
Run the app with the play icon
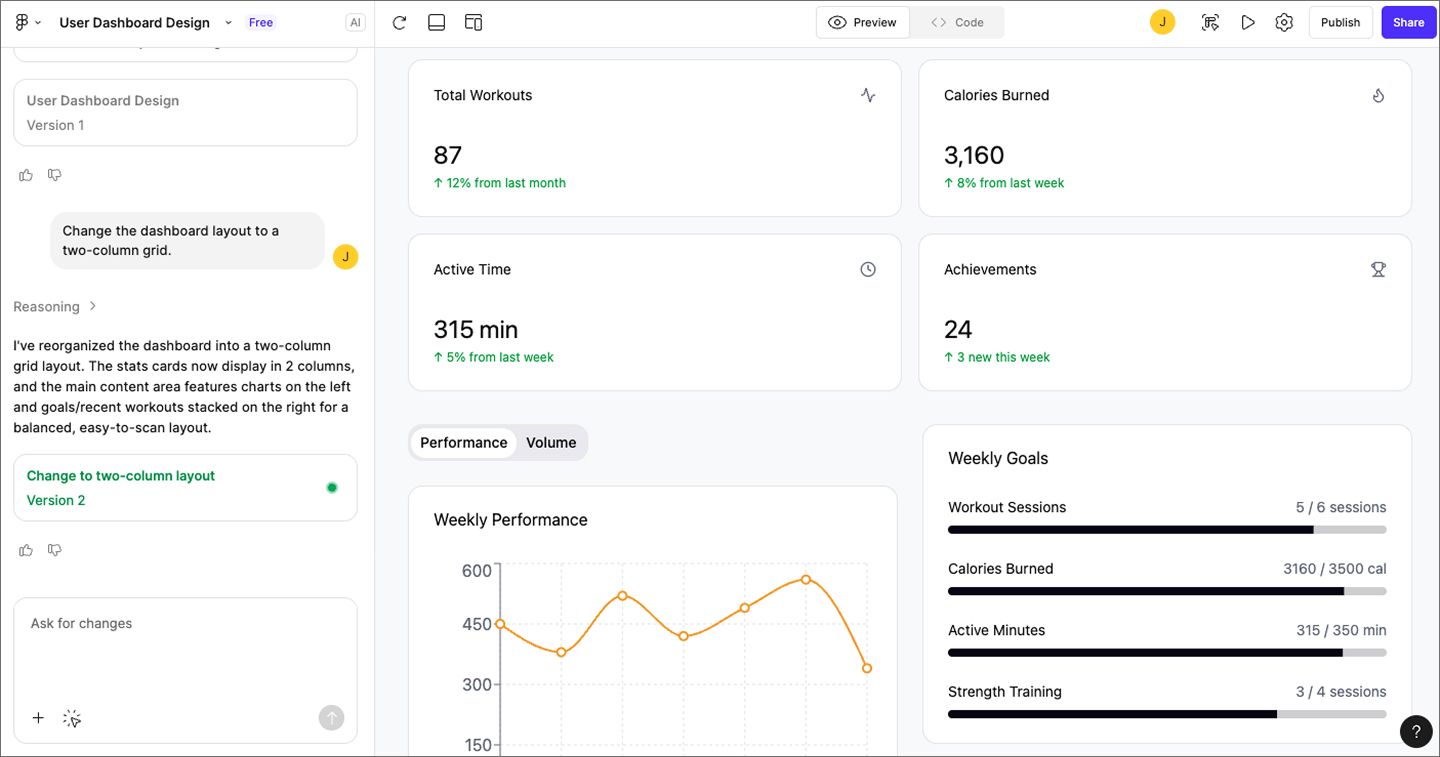coord(1248,21)
